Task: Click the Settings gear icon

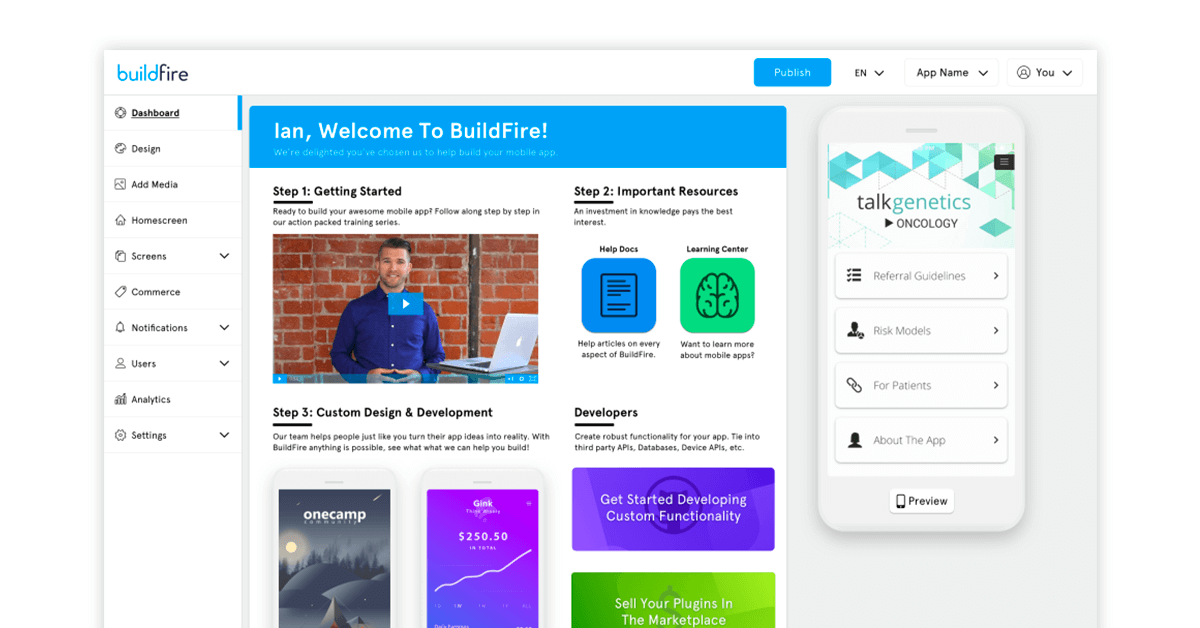Action: click(120, 436)
